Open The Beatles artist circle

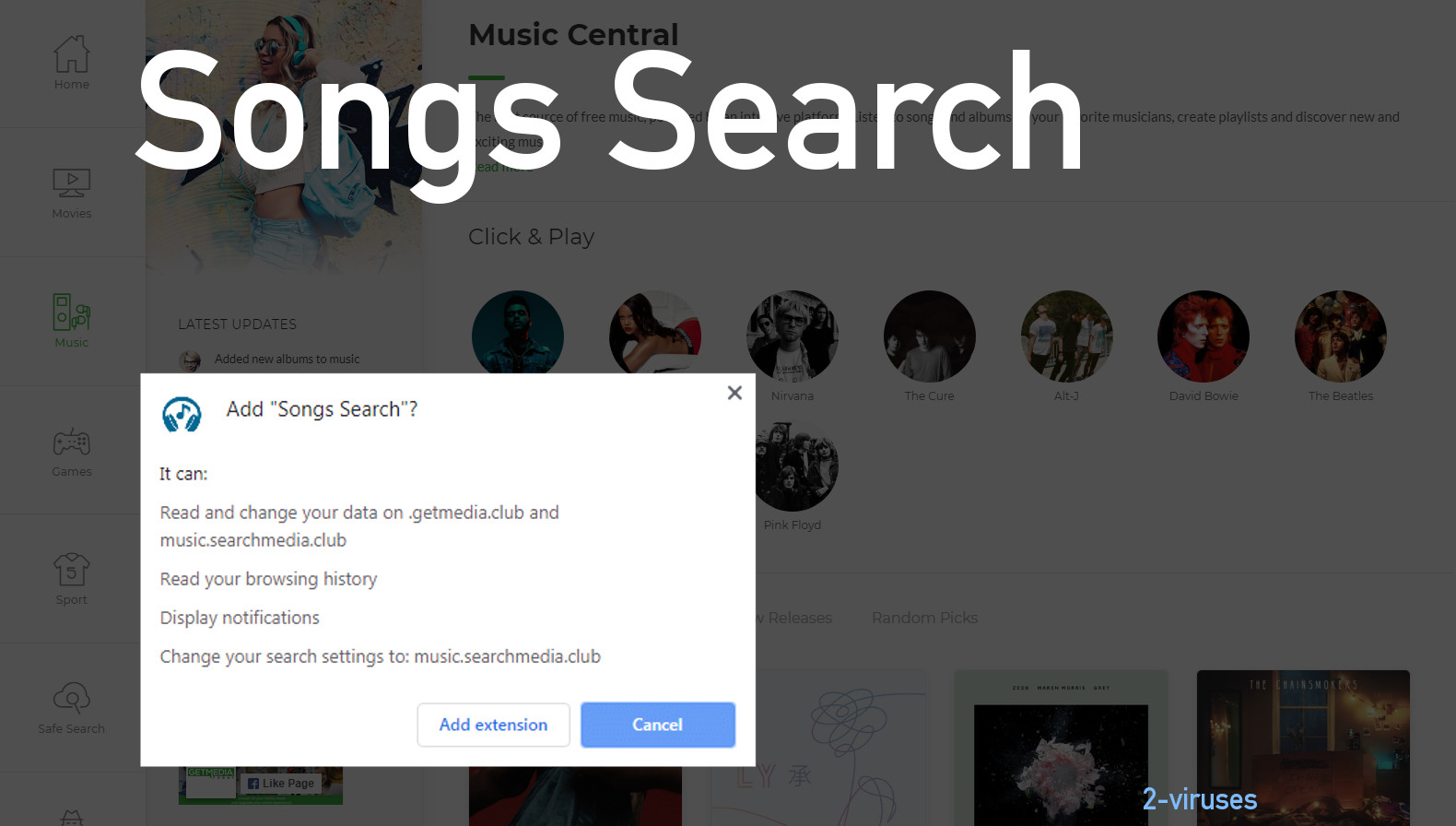pos(1340,336)
